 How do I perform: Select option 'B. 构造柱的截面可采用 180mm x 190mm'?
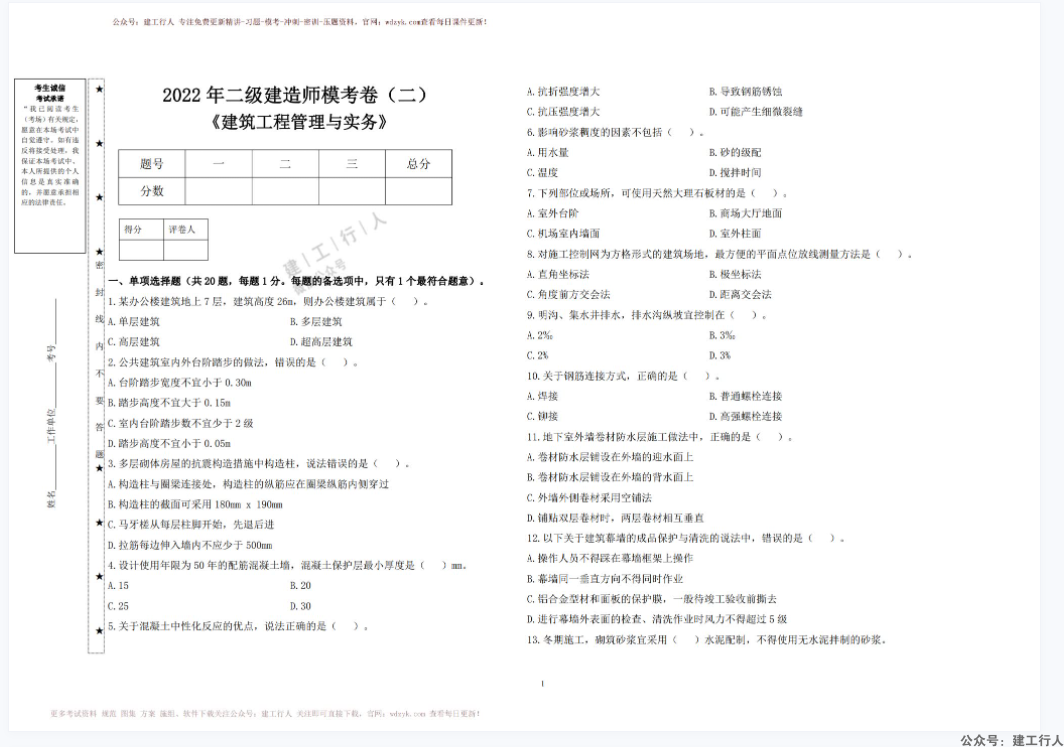pyautogui.click(x=195, y=505)
